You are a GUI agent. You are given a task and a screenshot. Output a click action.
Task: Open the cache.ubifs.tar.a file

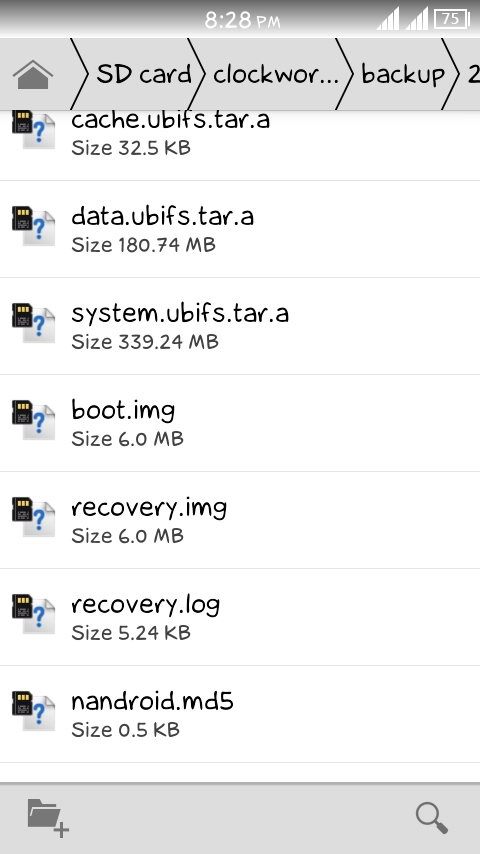[x=240, y=145]
